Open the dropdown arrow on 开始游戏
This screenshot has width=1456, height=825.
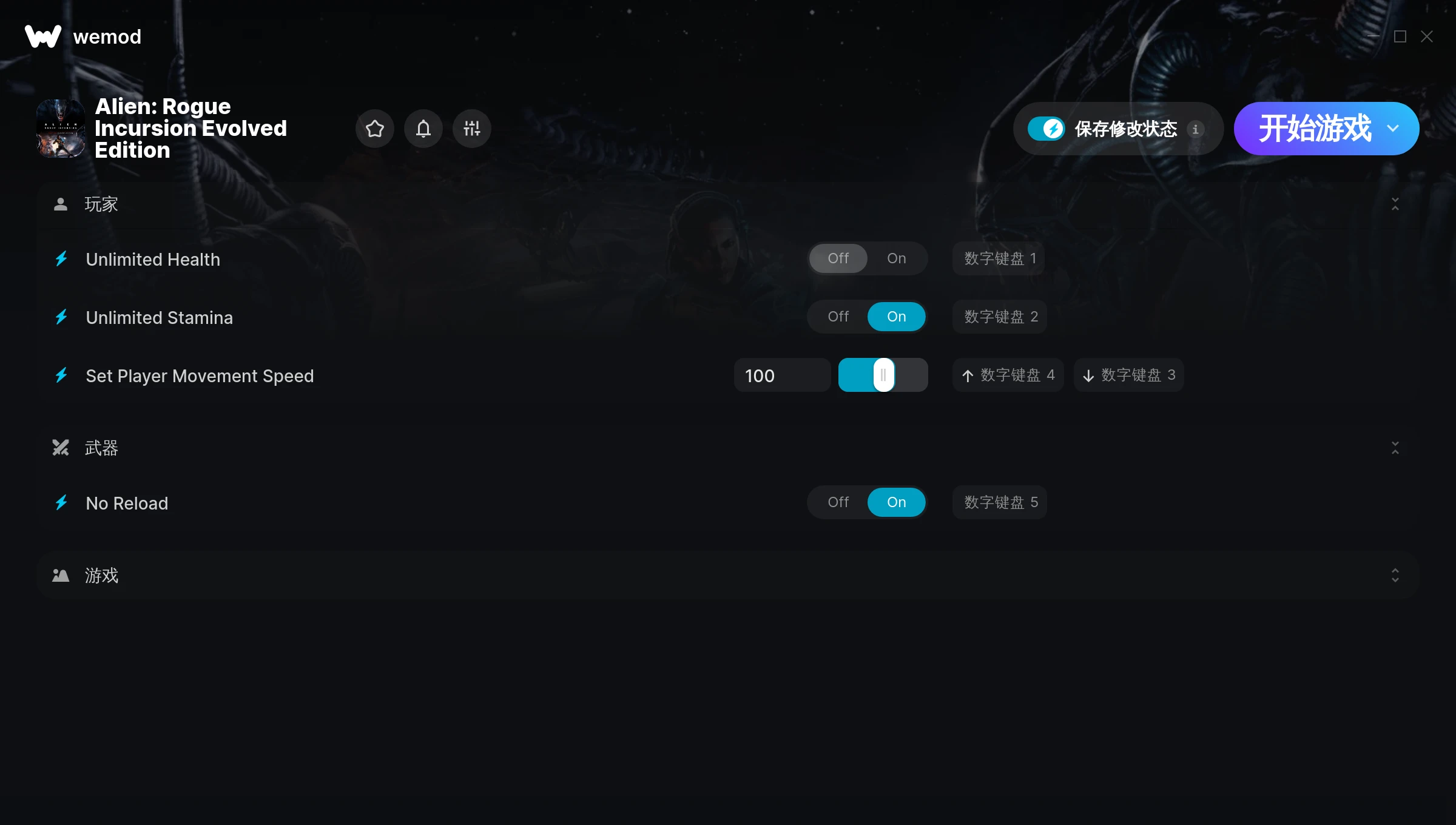point(1393,129)
